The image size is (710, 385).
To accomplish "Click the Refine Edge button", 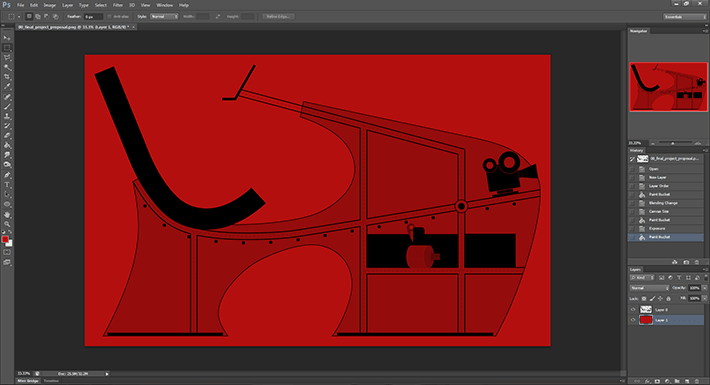I will pos(278,16).
